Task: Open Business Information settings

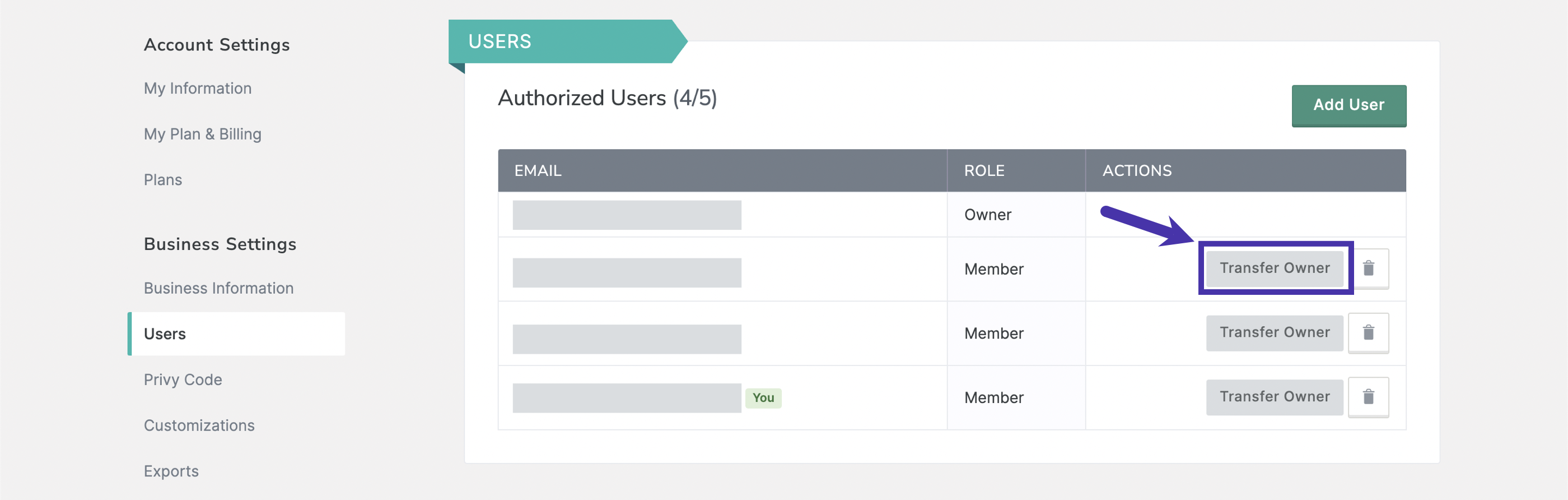Action: point(218,288)
